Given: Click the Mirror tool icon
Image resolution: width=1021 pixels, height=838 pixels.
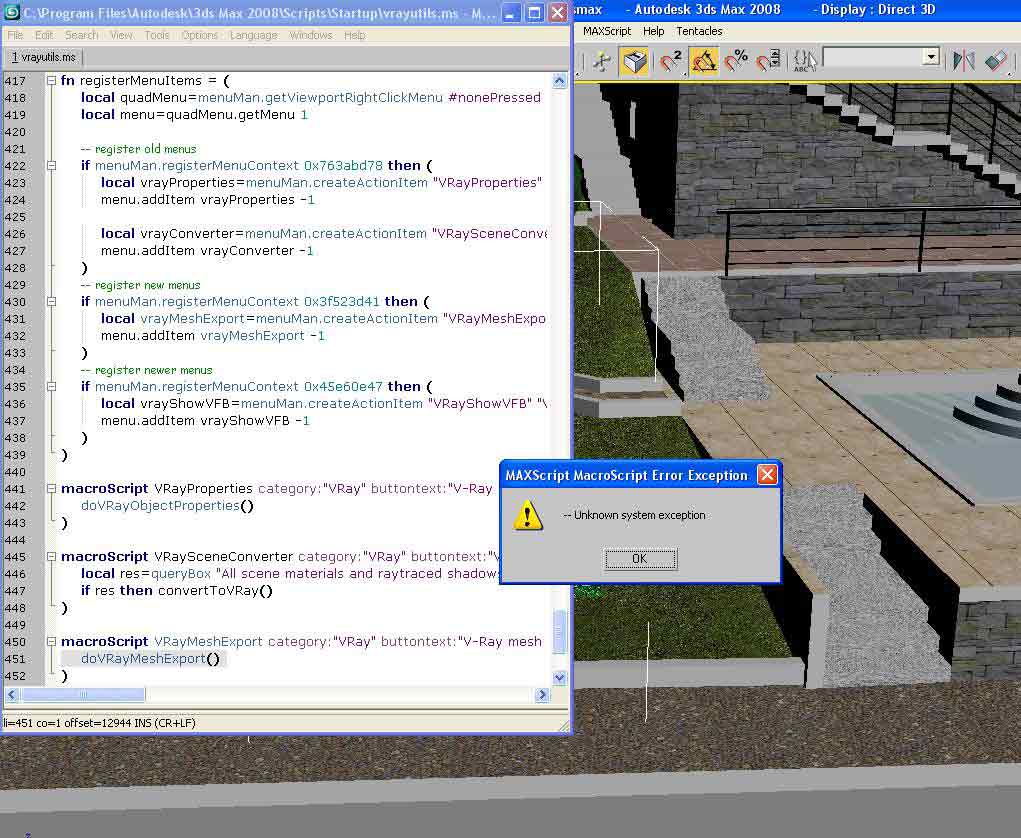Looking at the screenshot, I should tap(963, 61).
